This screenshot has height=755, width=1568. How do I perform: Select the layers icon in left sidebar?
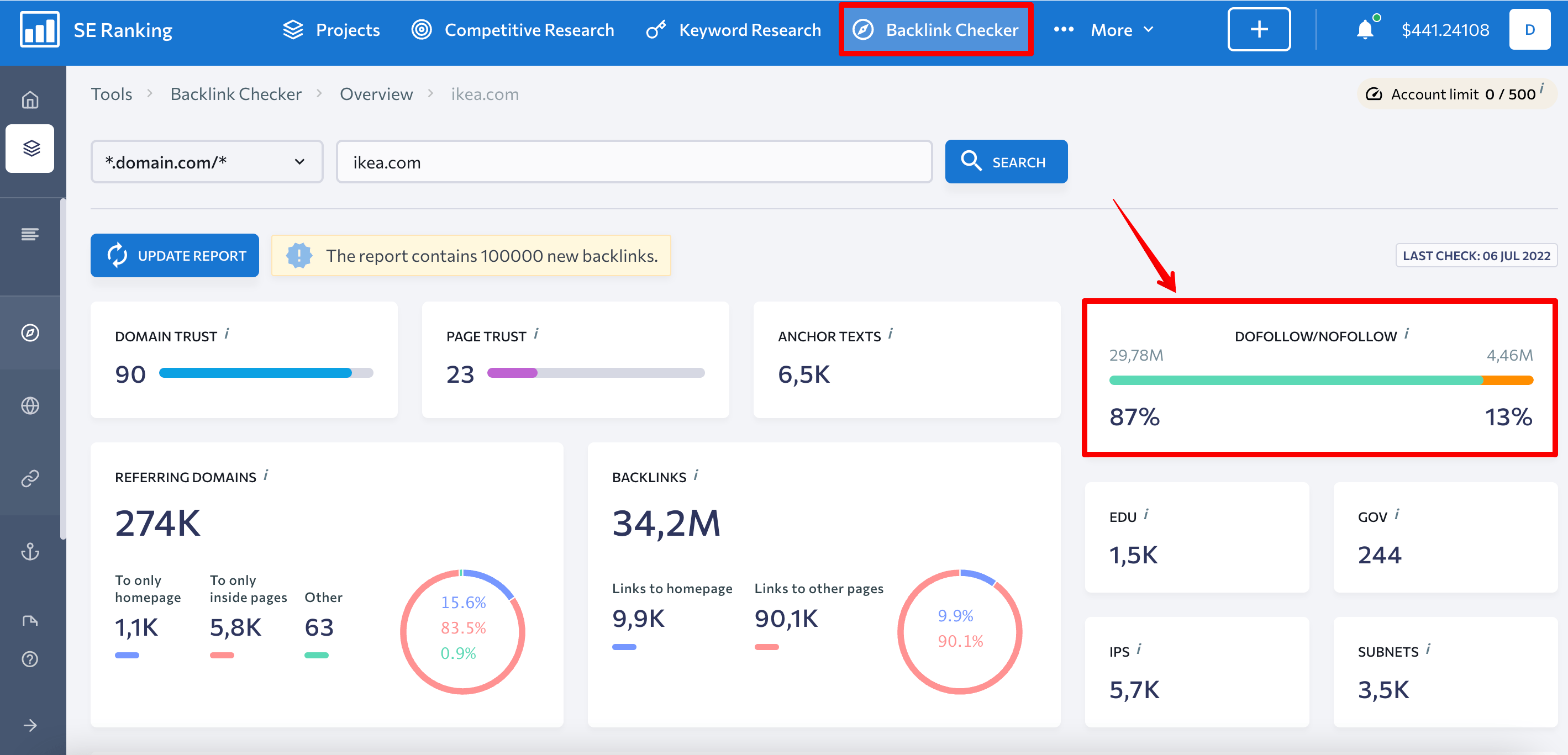30,149
